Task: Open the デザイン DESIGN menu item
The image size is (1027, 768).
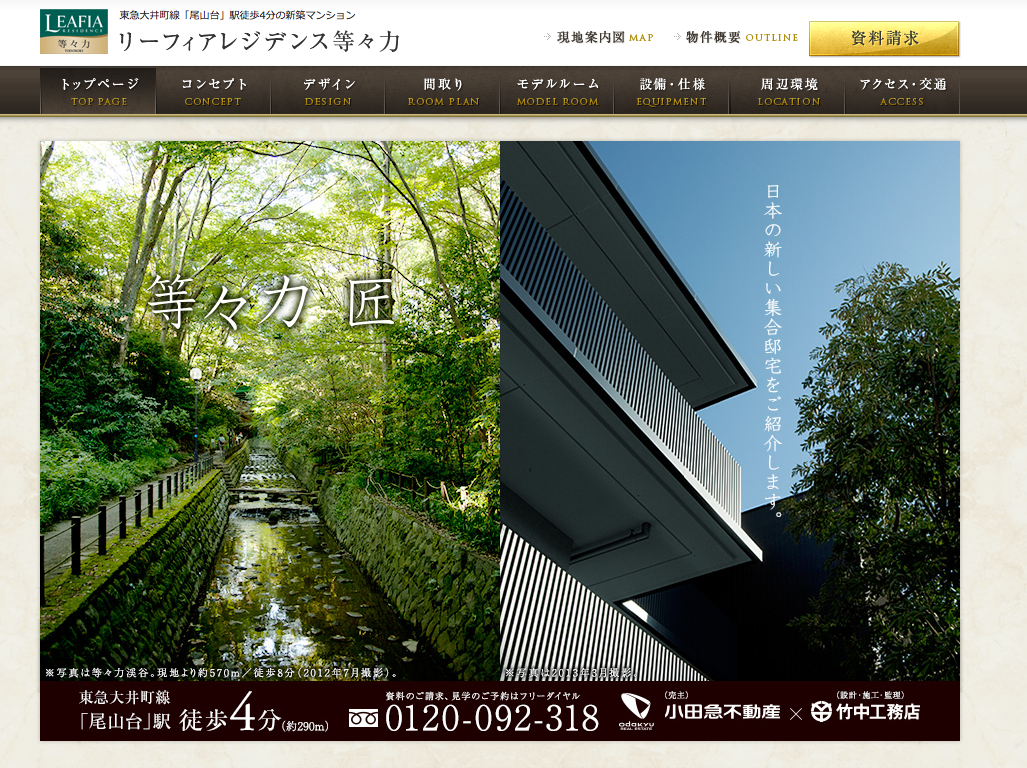Action: point(328,91)
